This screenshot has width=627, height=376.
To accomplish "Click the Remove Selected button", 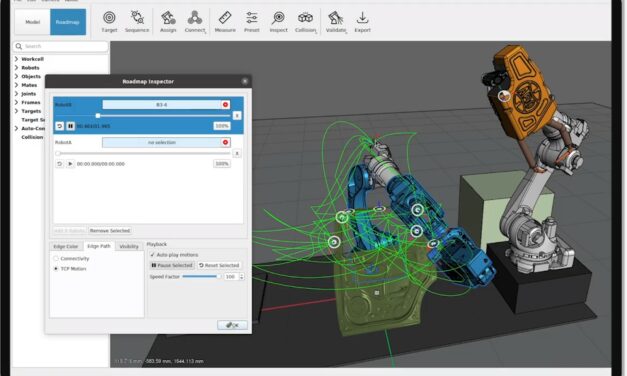I will [x=110, y=231].
